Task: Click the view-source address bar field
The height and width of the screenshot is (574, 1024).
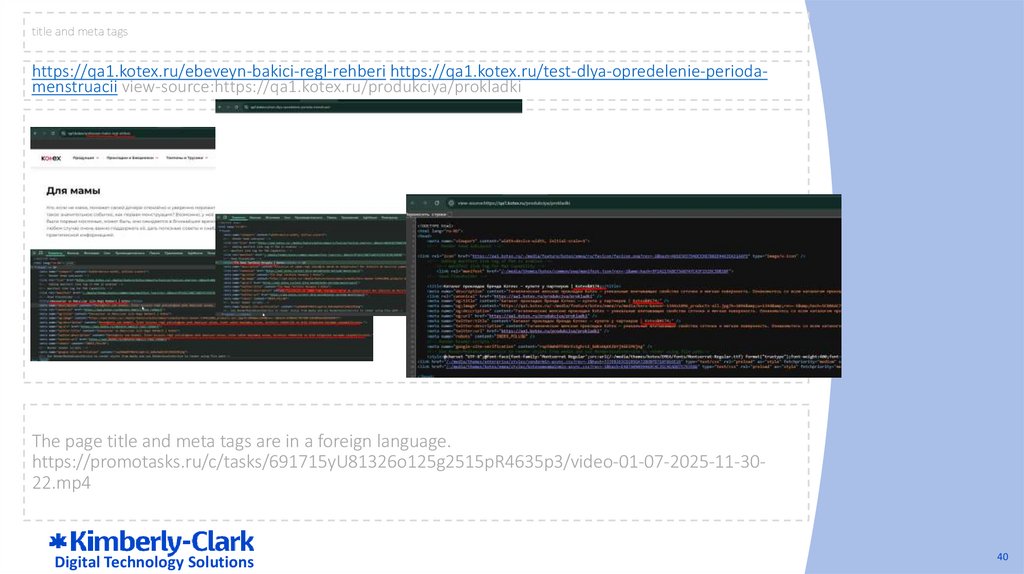Action: click(643, 203)
